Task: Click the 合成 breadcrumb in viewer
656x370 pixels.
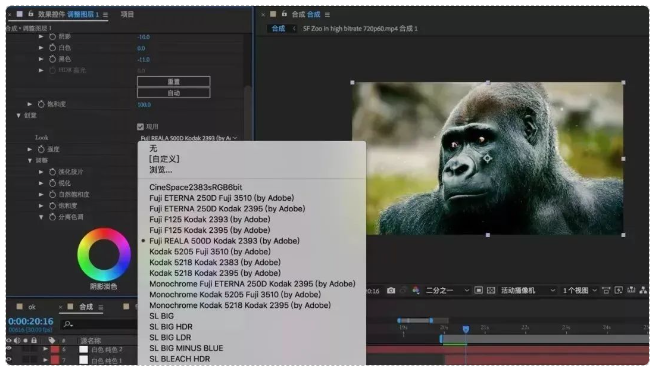Action: tap(278, 28)
